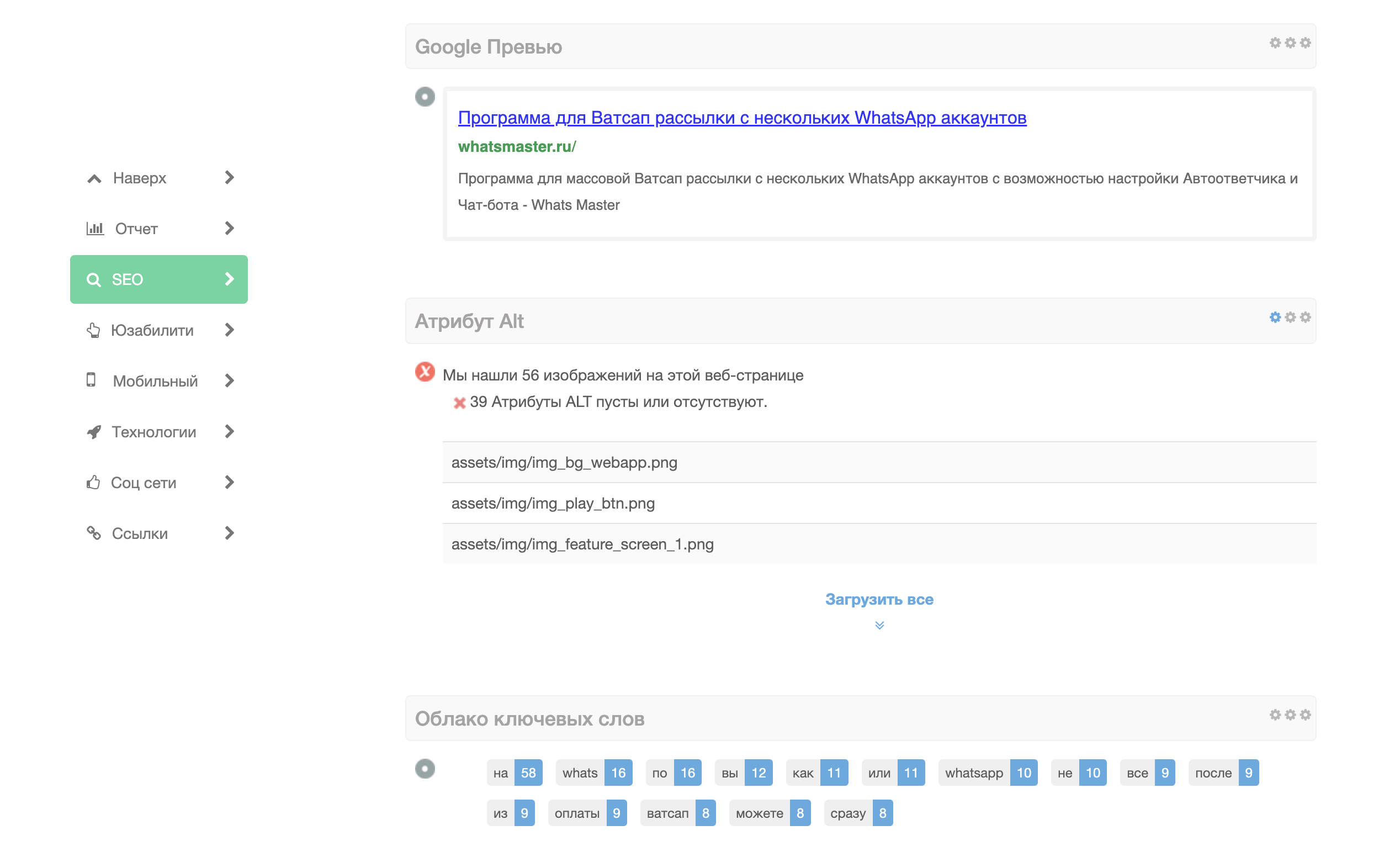
Task: Click the gray status circle beside keyword cloud
Action: pyautogui.click(x=425, y=768)
